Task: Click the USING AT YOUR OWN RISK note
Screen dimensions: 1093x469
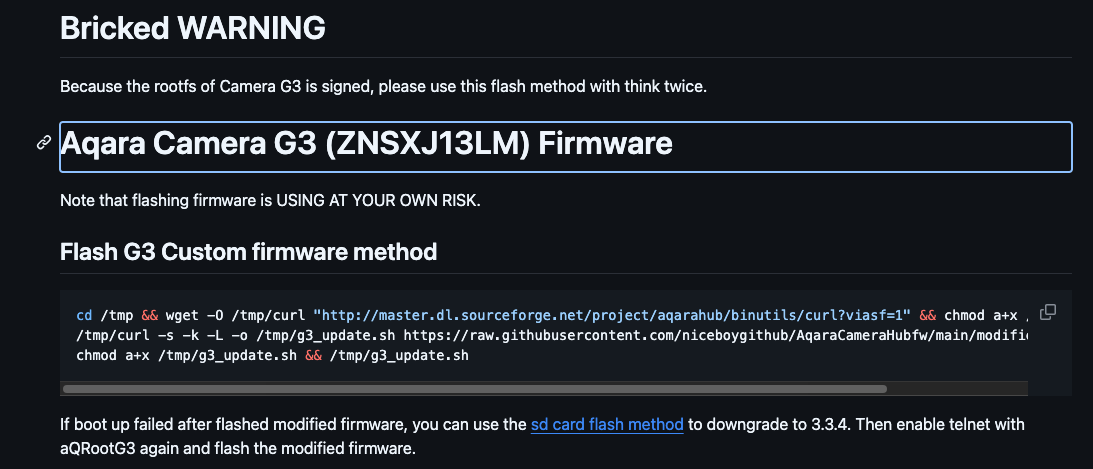Action: click(x=270, y=201)
